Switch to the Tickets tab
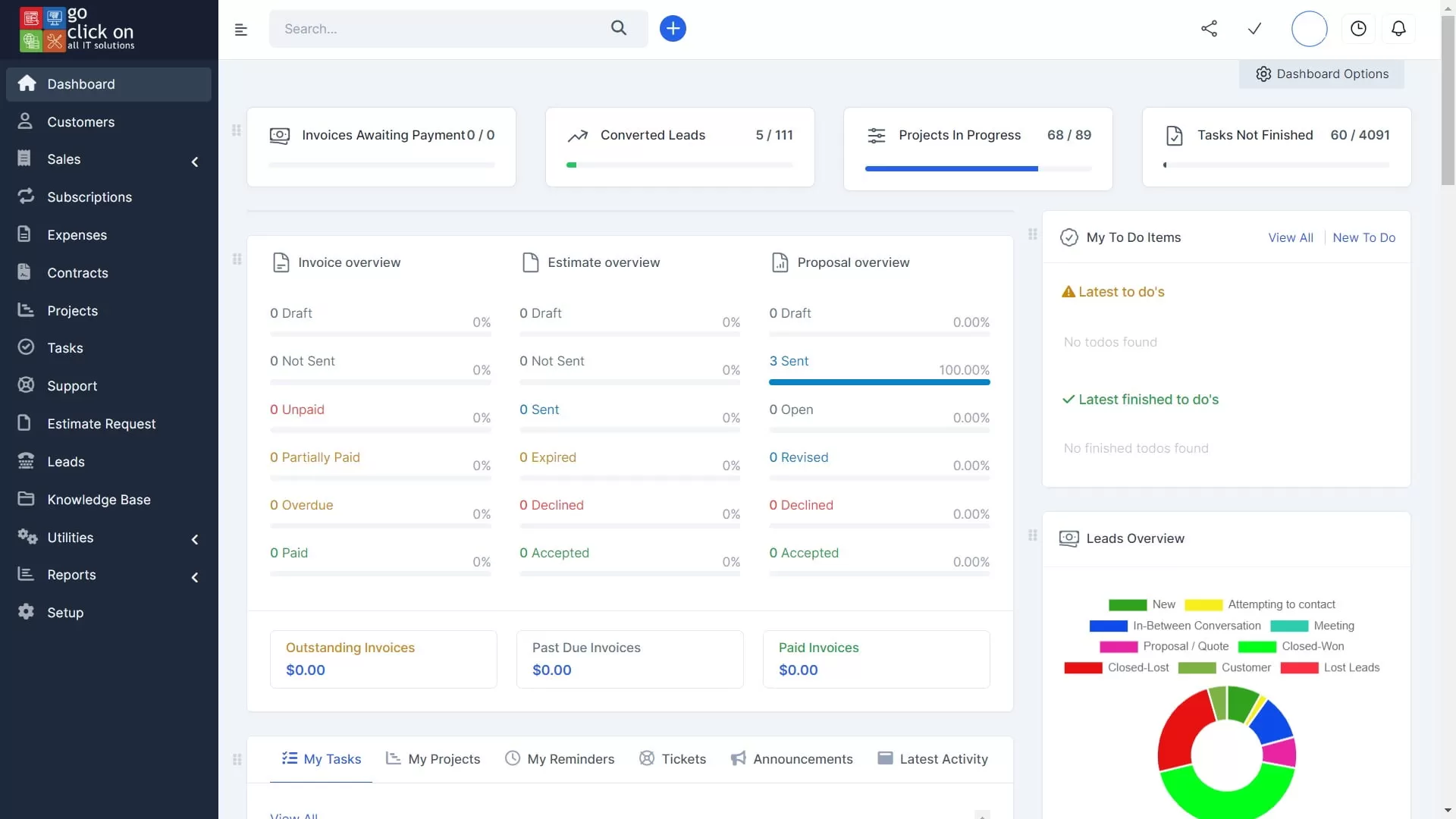The height and width of the screenshot is (819, 1456). click(x=672, y=759)
